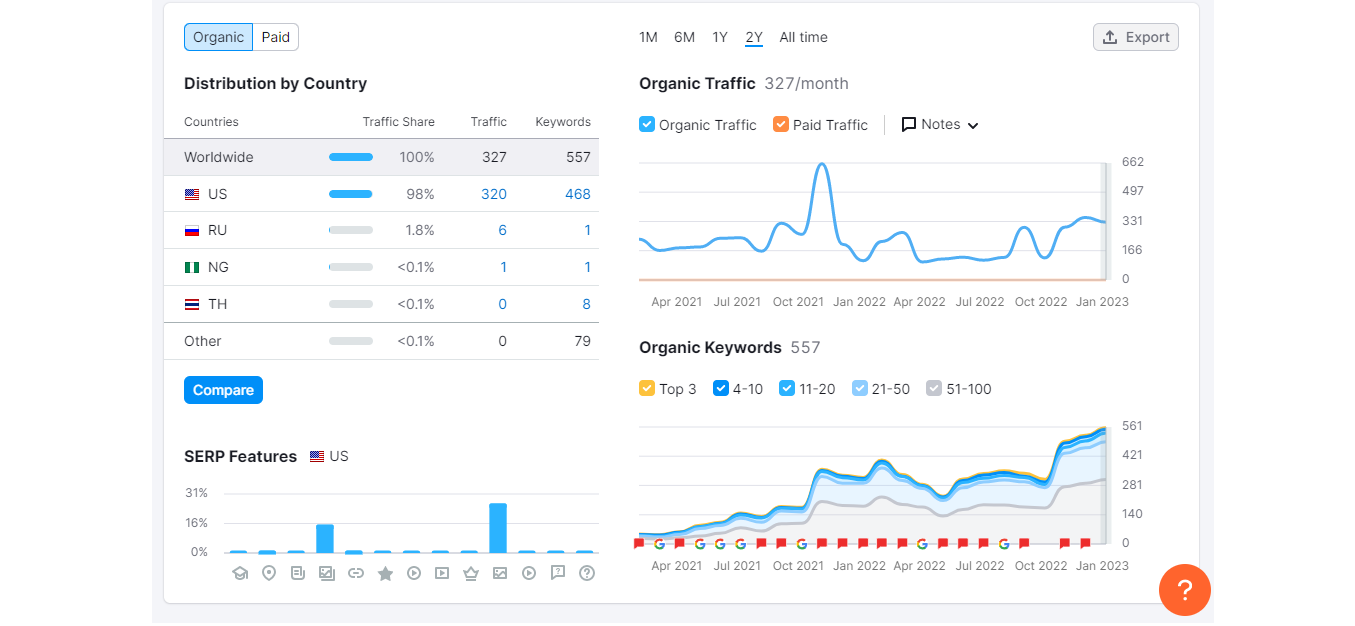Toggle the Paid Traffic checkbox
This screenshot has height=626, width=1355.
(781, 125)
